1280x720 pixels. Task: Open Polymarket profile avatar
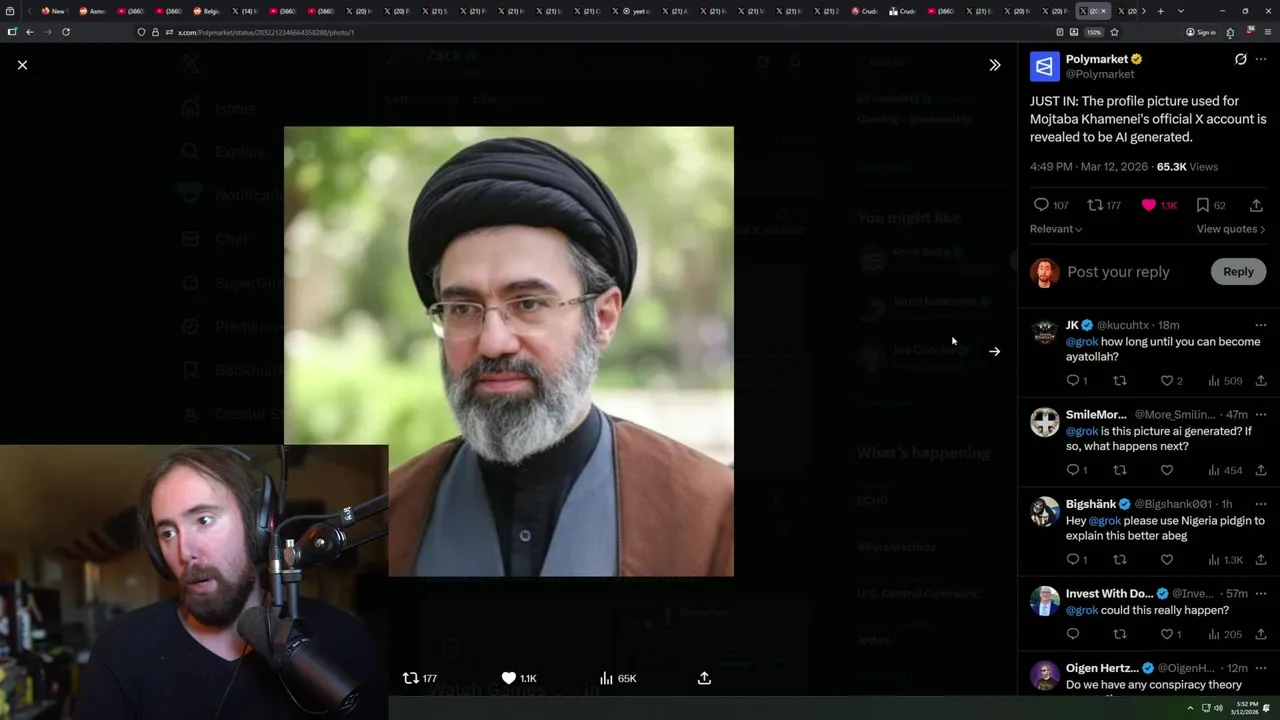tap(1044, 66)
